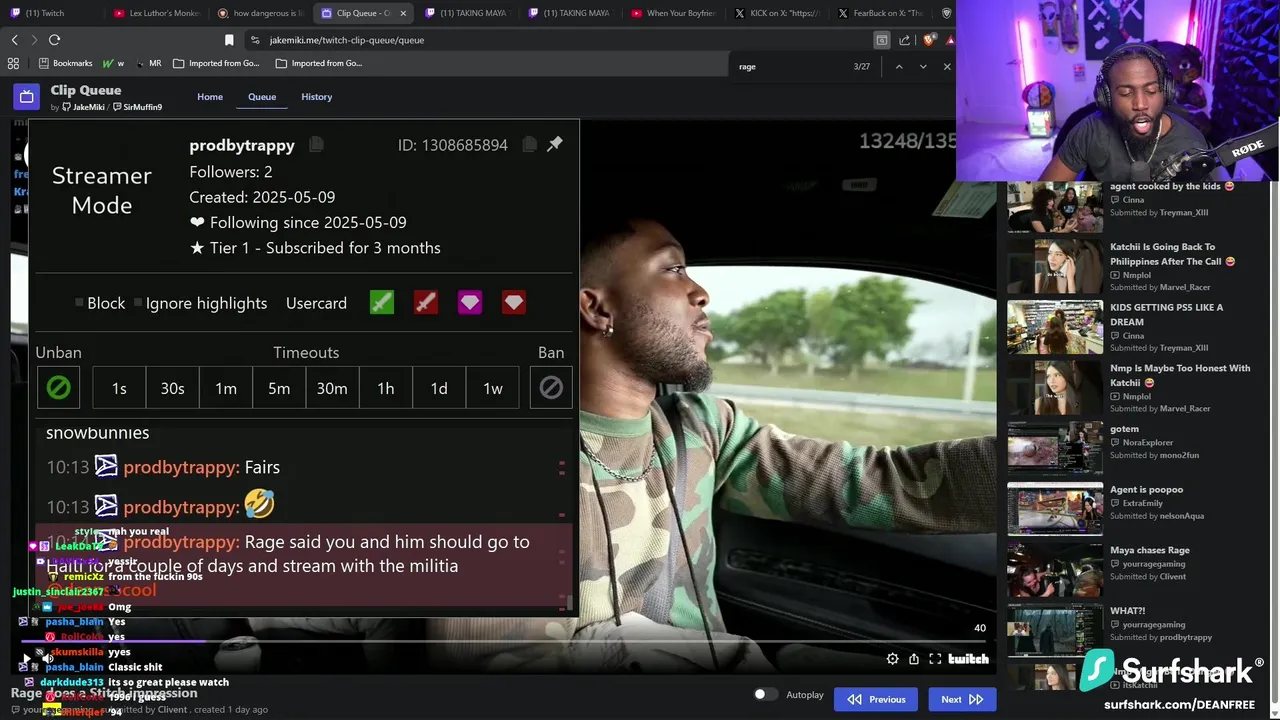Open the SirMuffin9 author link

138,107
